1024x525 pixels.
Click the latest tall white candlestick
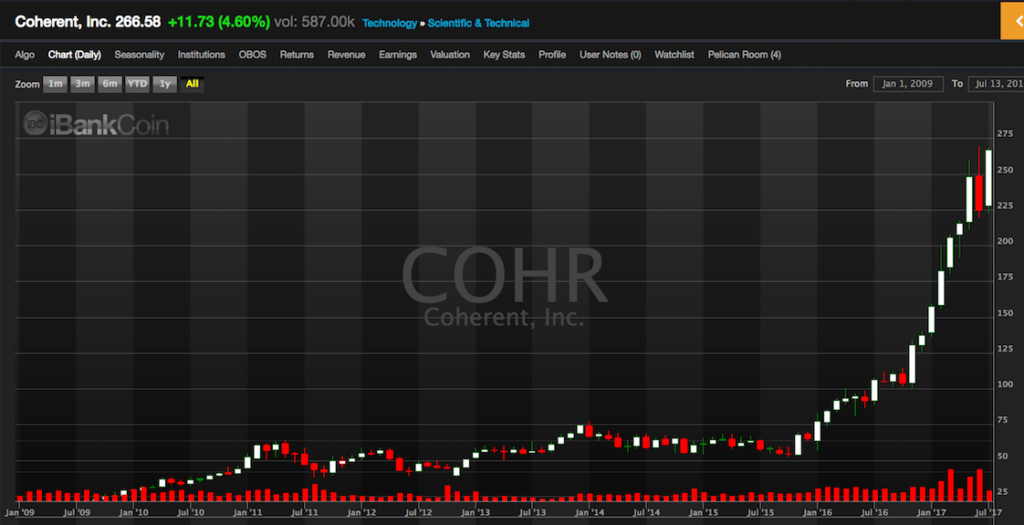coord(989,178)
